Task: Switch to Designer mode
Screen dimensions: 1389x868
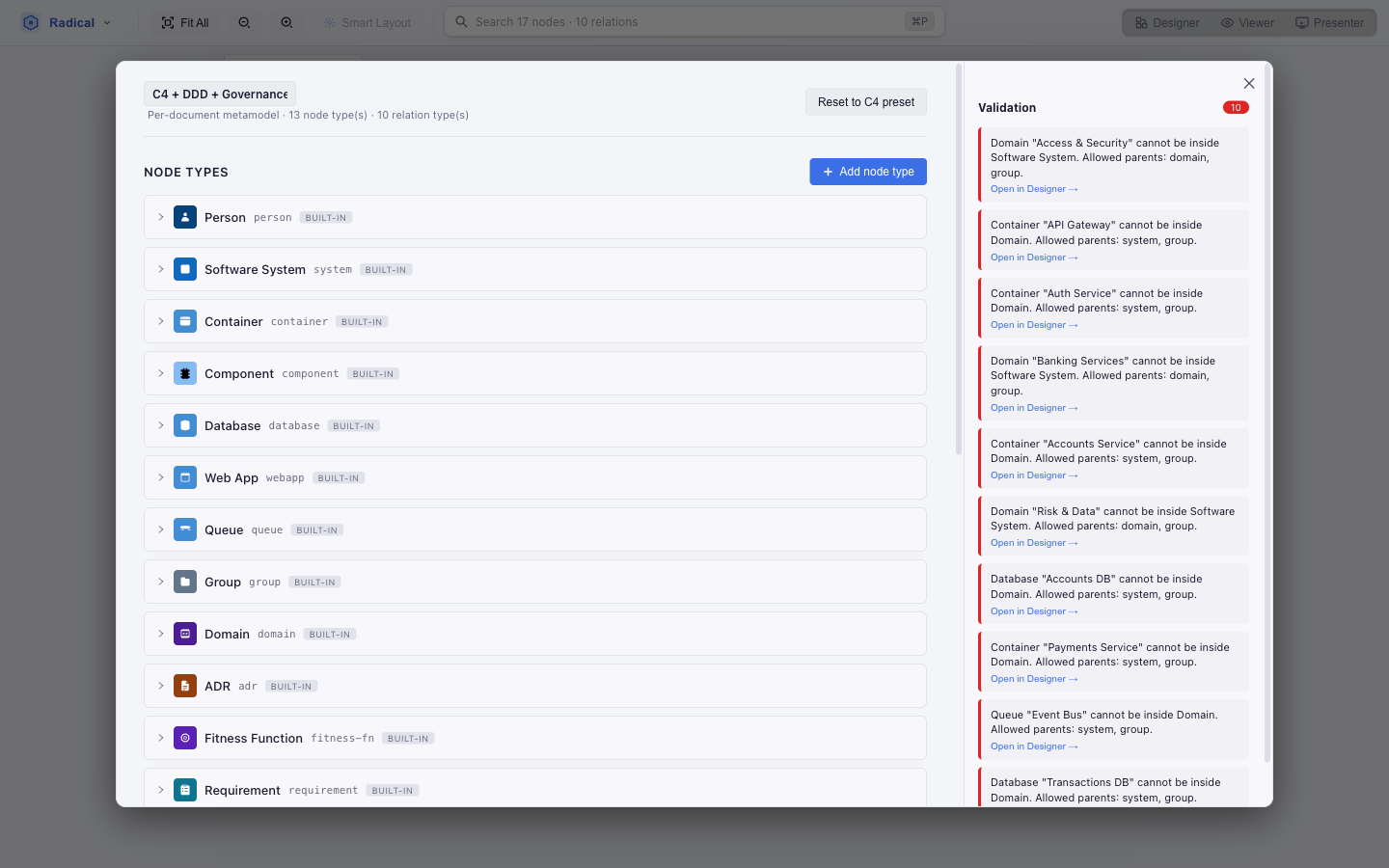Action: click(x=1167, y=22)
